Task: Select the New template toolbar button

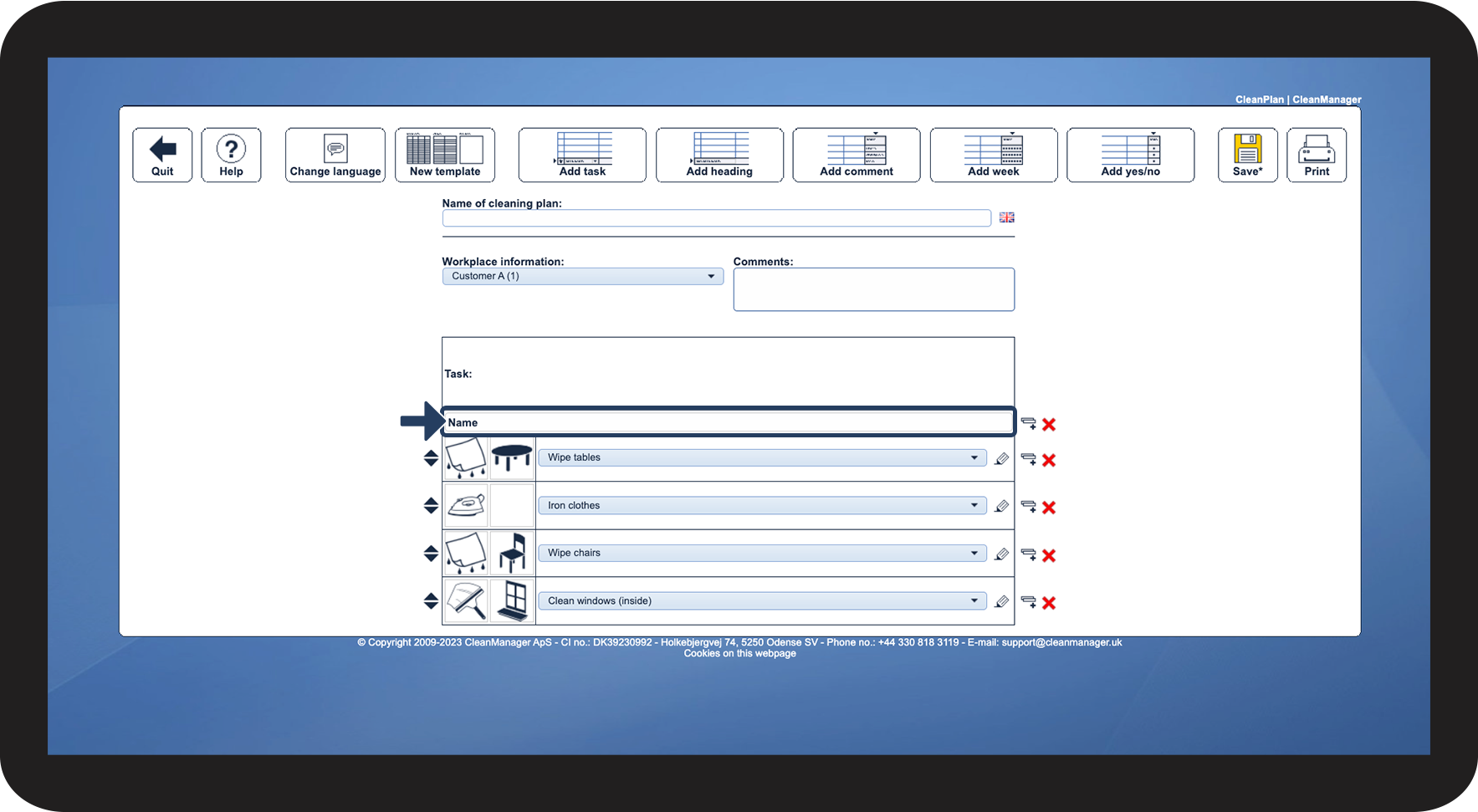Action: (445, 155)
